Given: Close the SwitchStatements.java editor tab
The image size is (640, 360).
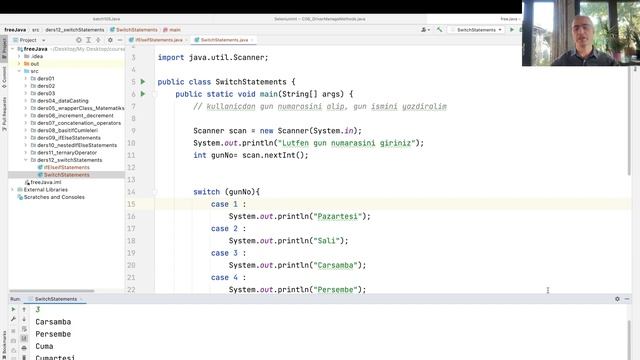Looking at the screenshot, I should click(252, 40).
